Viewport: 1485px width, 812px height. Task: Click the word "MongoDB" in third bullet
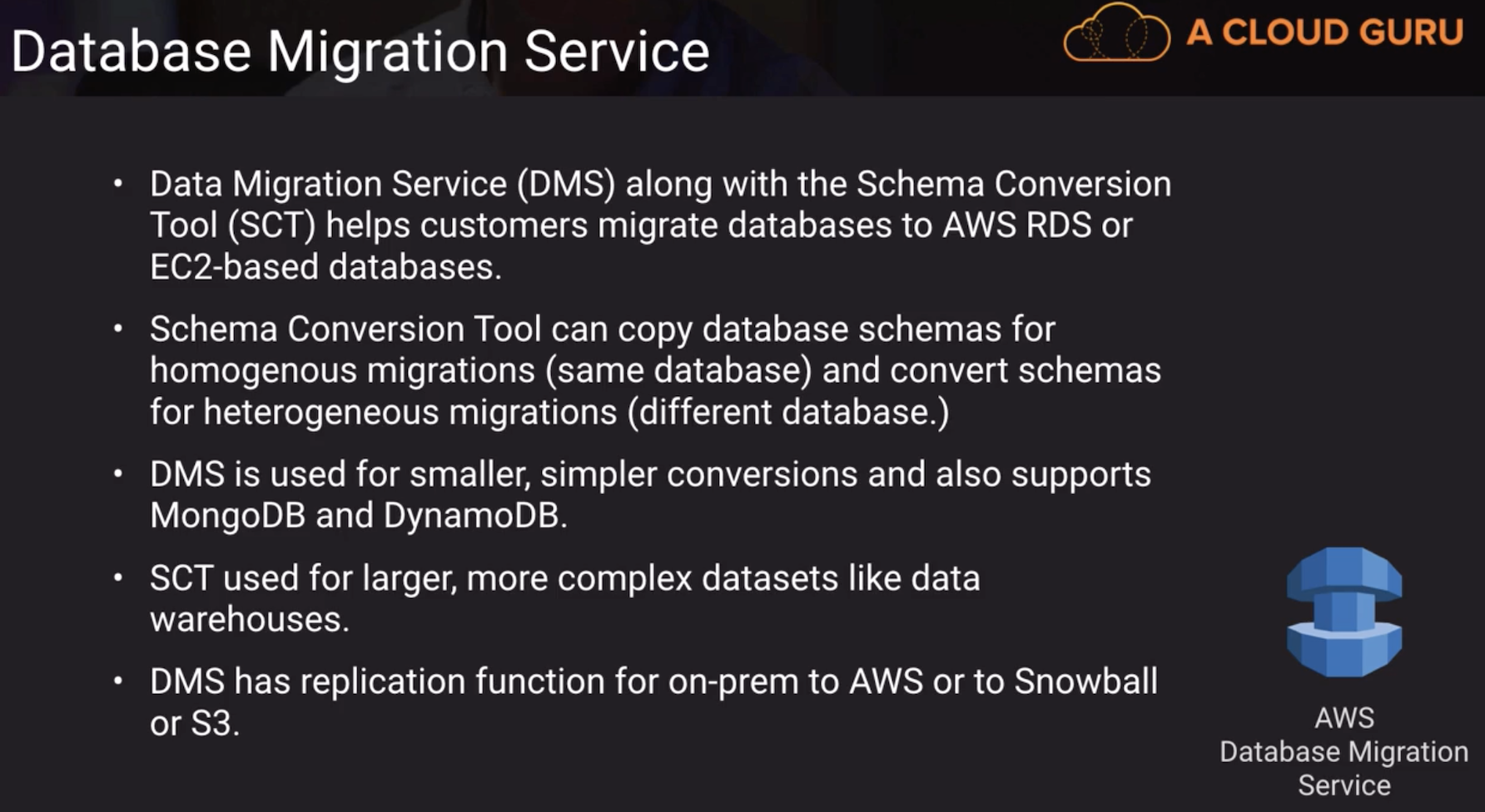point(227,516)
